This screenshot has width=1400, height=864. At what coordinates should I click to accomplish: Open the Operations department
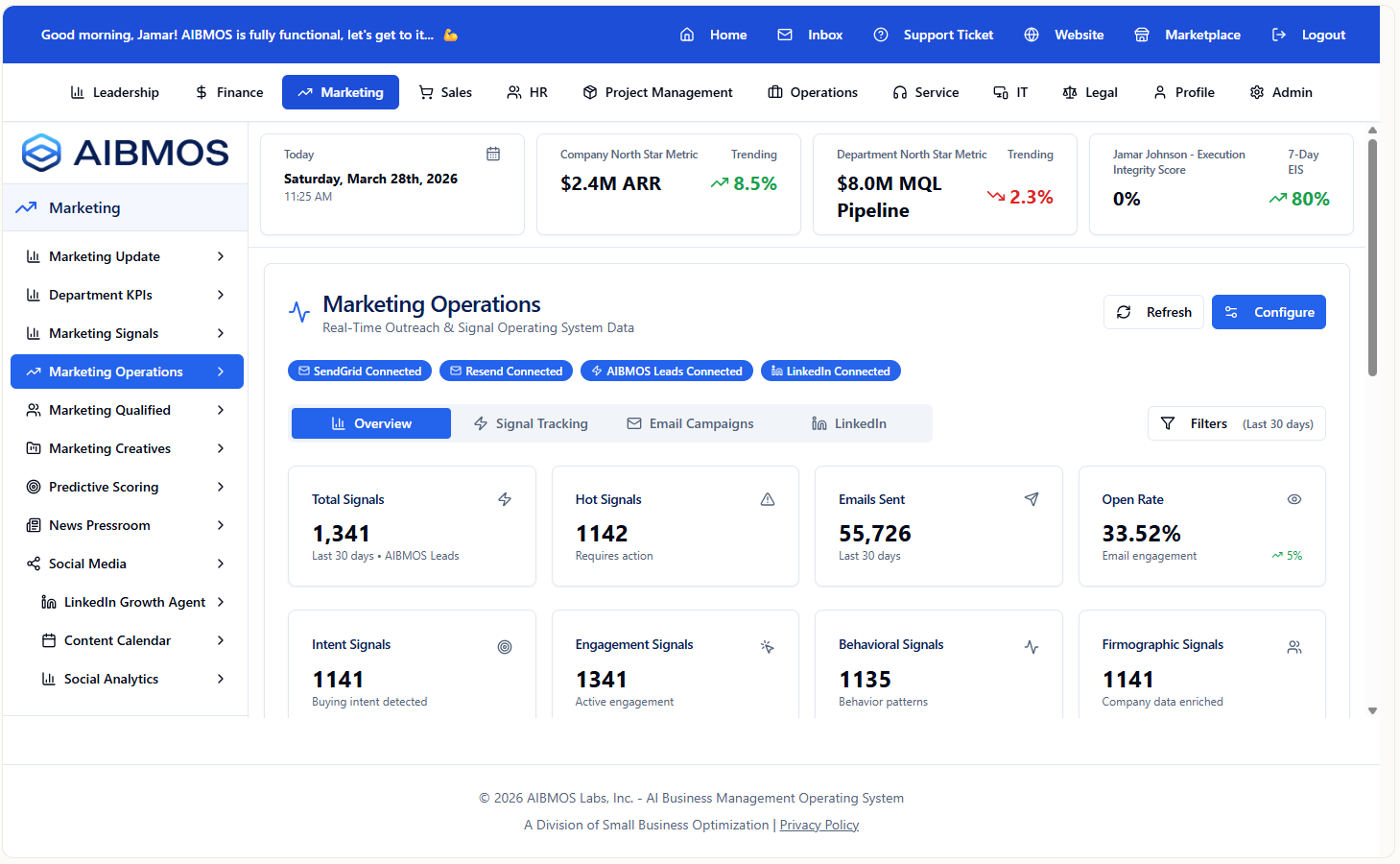[x=813, y=92]
